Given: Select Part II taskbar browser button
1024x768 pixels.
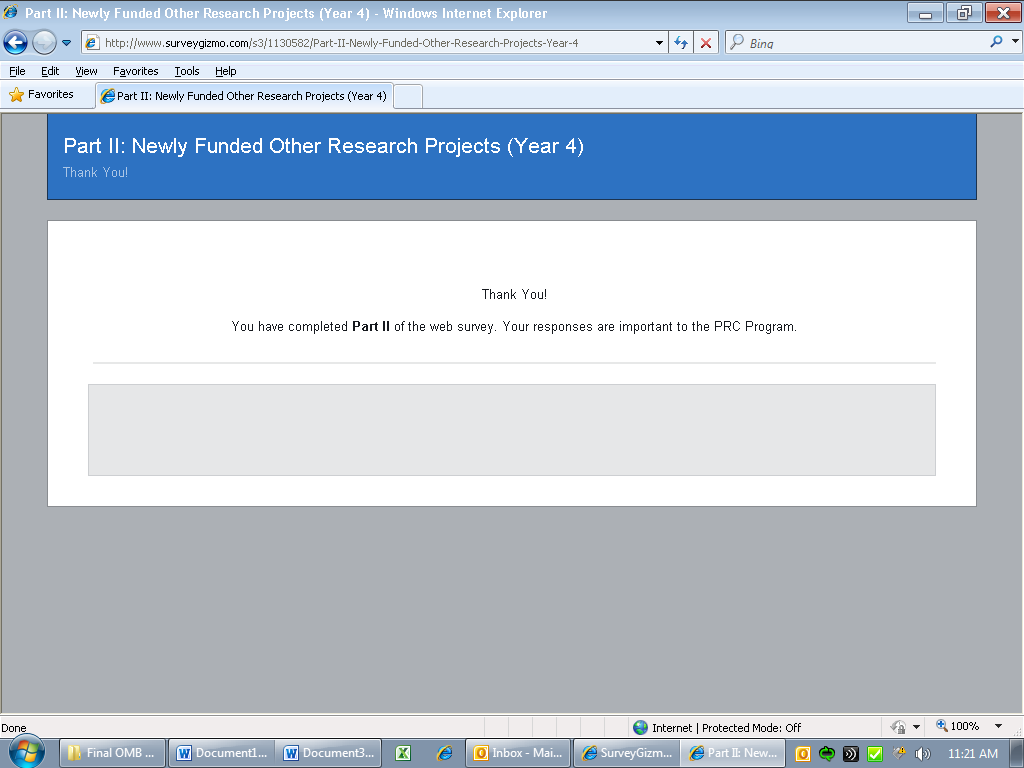Looking at the screenshot, I should (x=733, y=753).
